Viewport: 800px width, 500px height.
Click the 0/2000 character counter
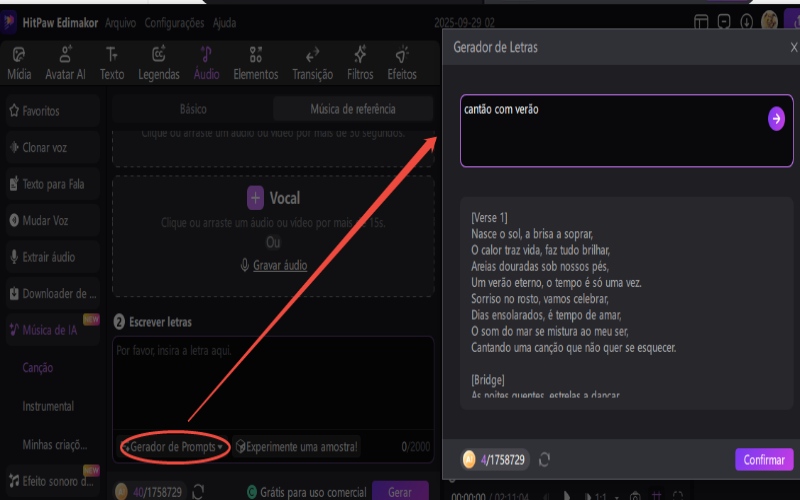coord(415,447)
